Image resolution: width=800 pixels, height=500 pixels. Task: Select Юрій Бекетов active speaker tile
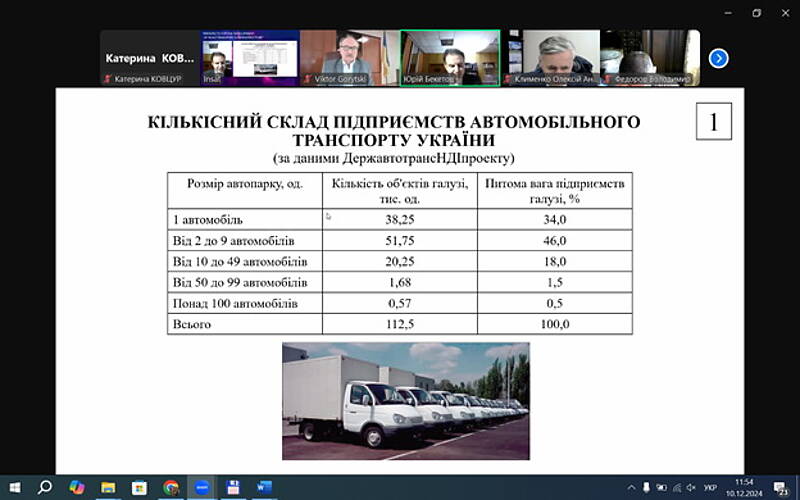[450, 58]
